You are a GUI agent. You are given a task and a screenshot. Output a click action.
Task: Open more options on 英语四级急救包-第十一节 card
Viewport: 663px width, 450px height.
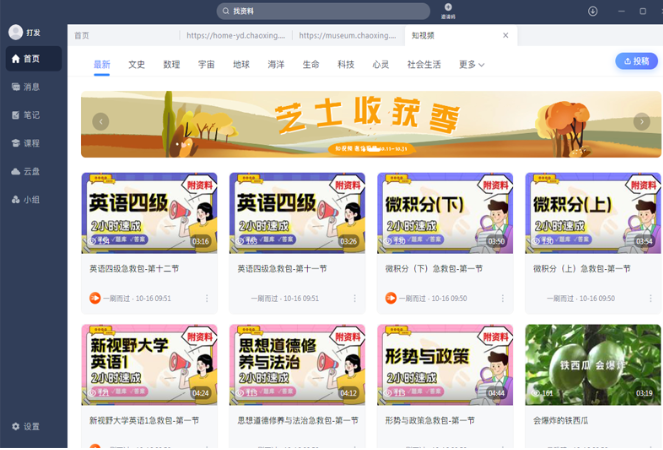pos(355,299)
